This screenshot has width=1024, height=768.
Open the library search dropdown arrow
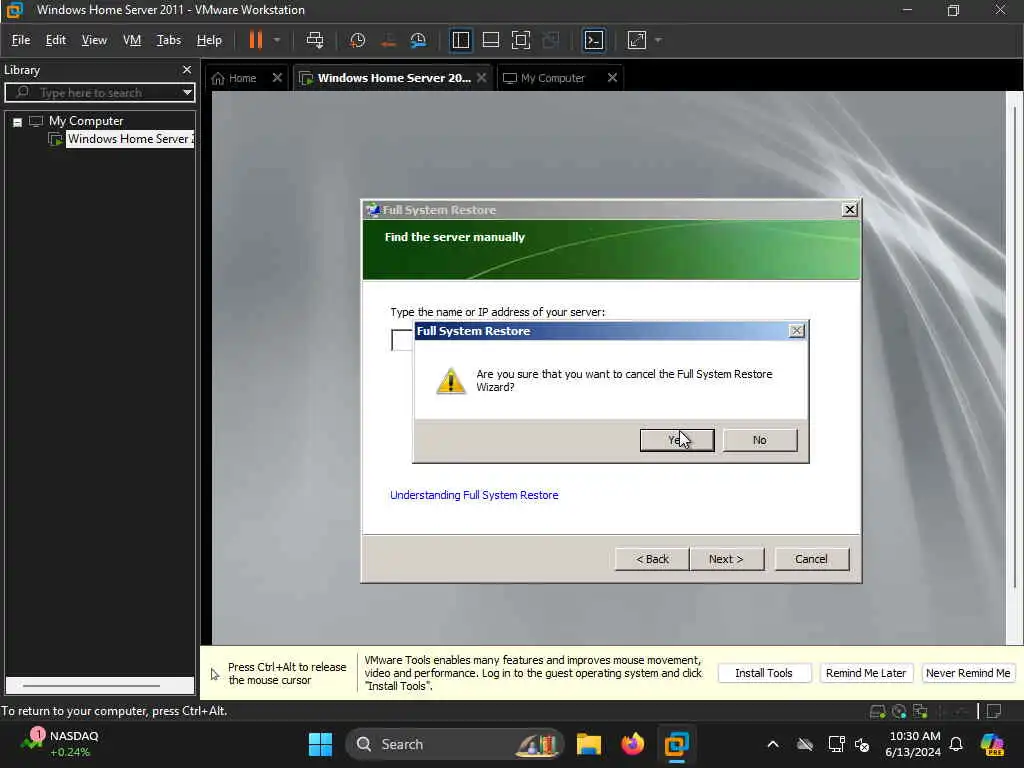[187, 92]
